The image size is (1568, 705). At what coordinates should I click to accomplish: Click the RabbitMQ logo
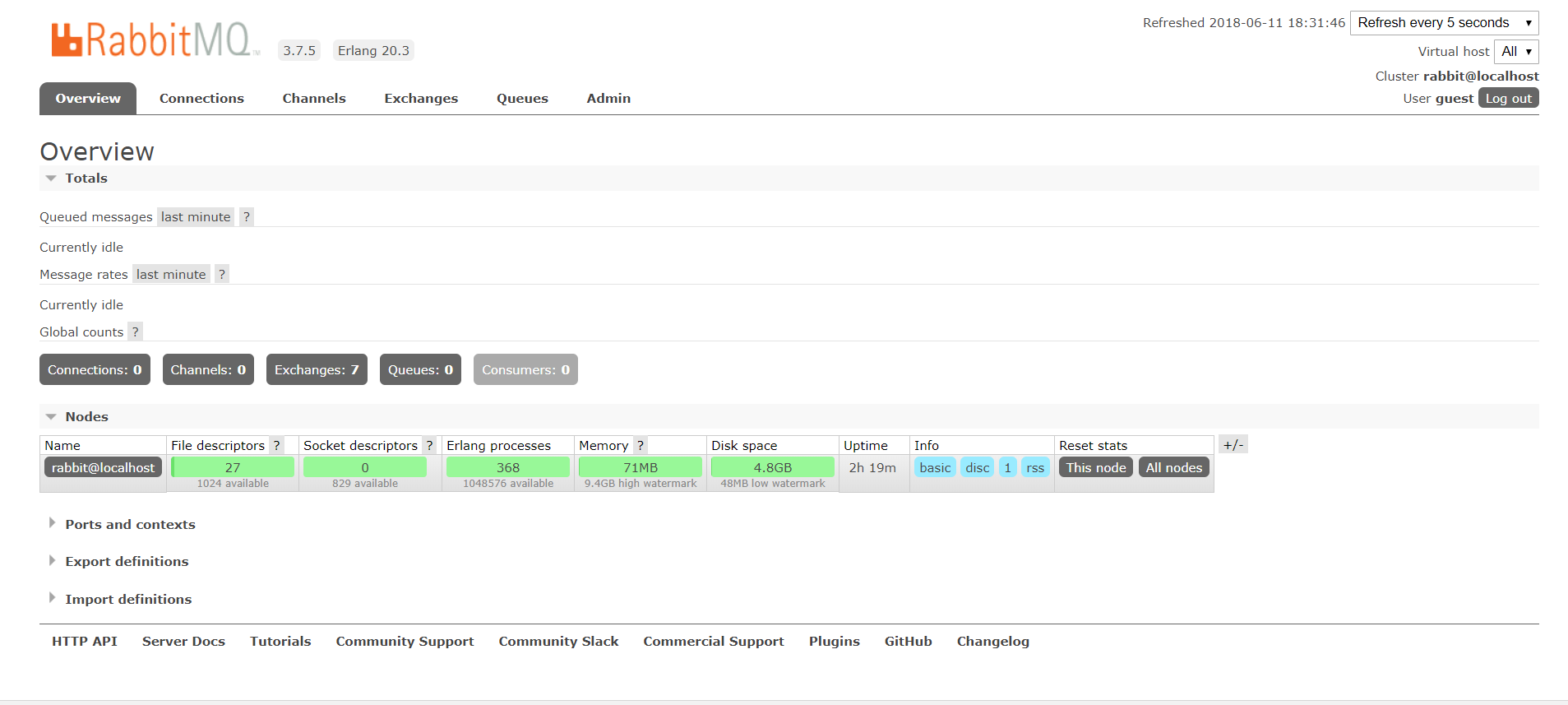tap(155, 39)
